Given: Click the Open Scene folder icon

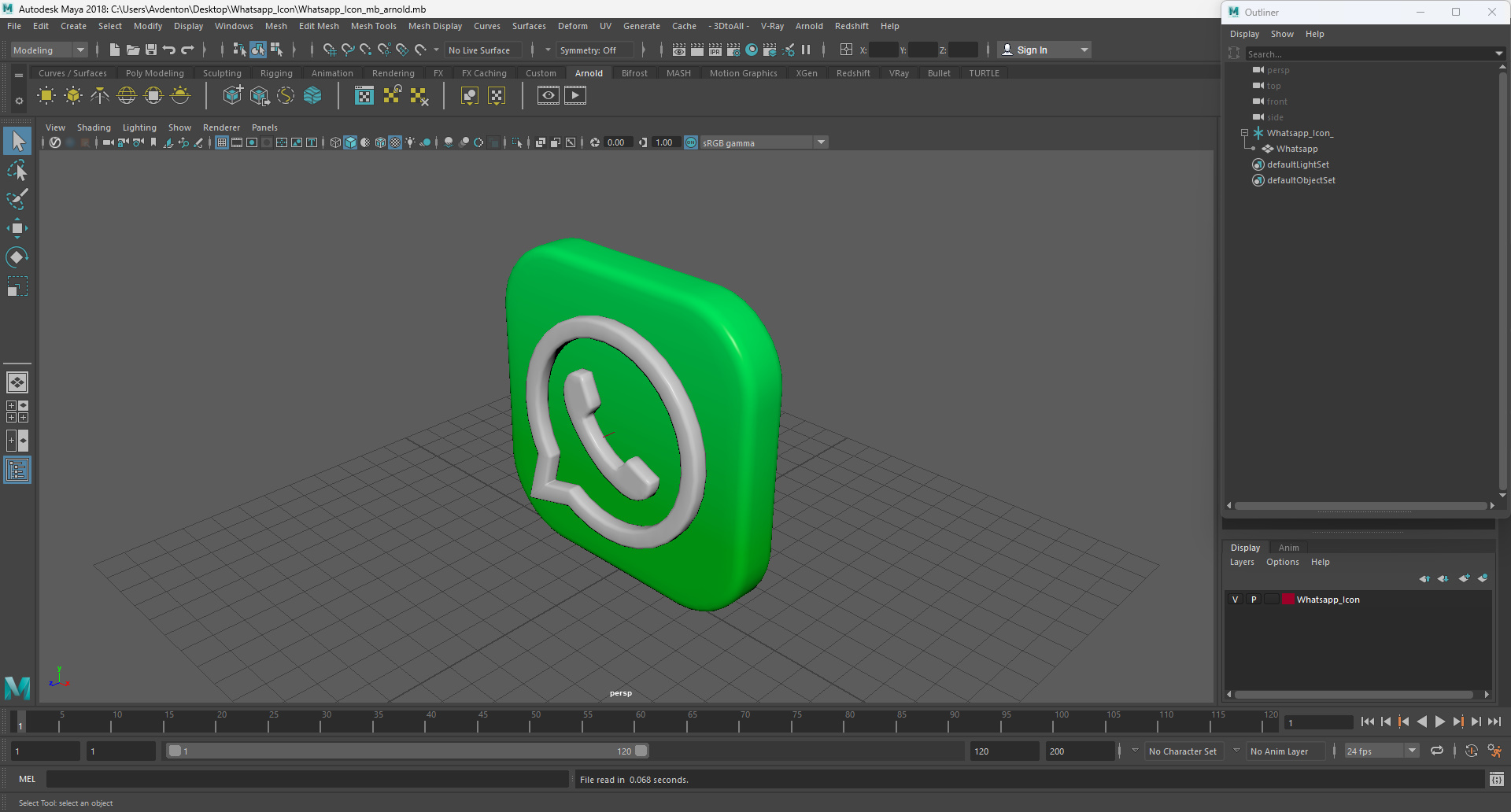Looking at the screenshot, I should pyautogui.click(x=133, y=50).
